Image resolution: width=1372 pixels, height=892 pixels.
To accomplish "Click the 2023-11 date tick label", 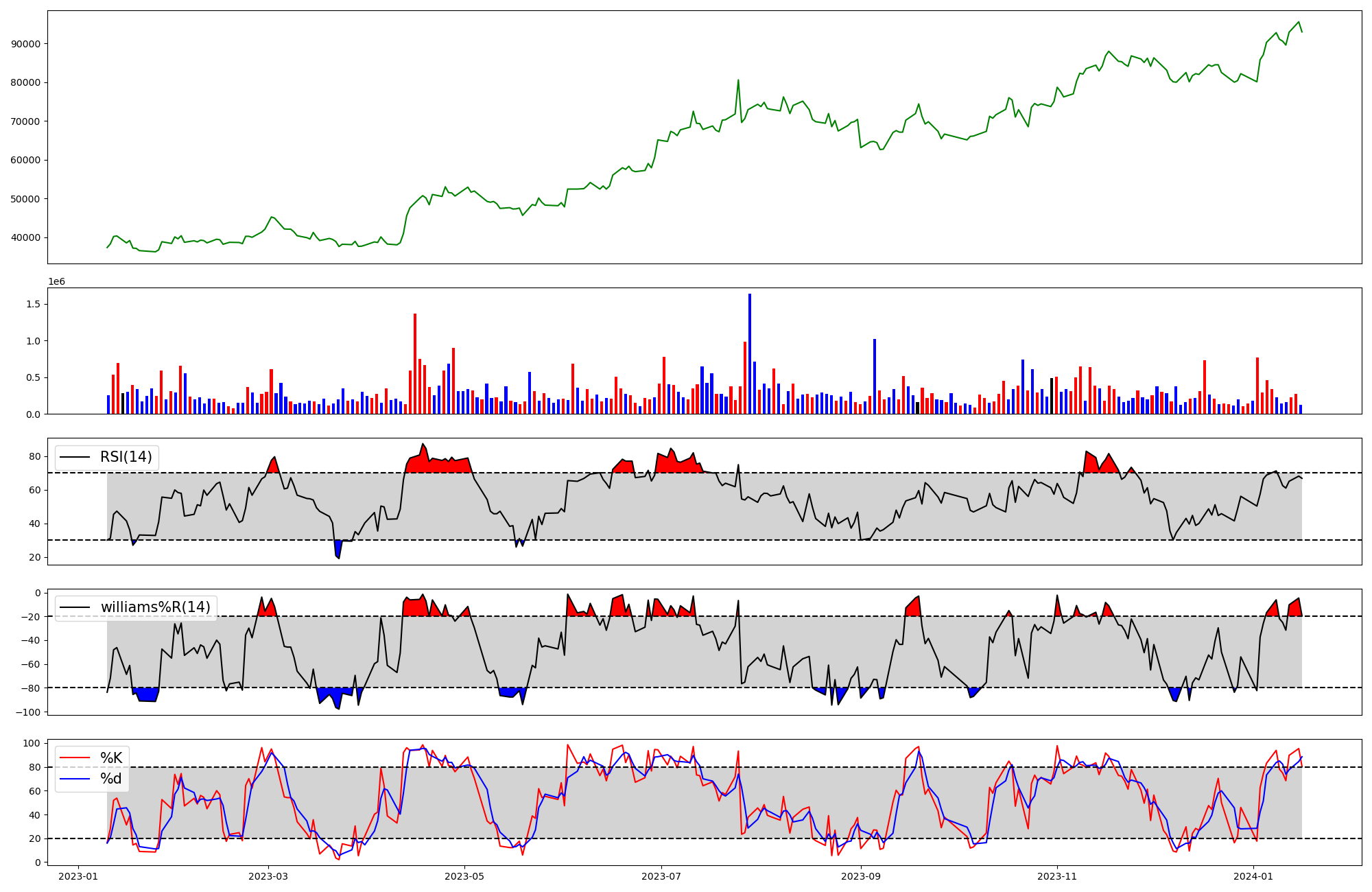I will [1057, 876].
